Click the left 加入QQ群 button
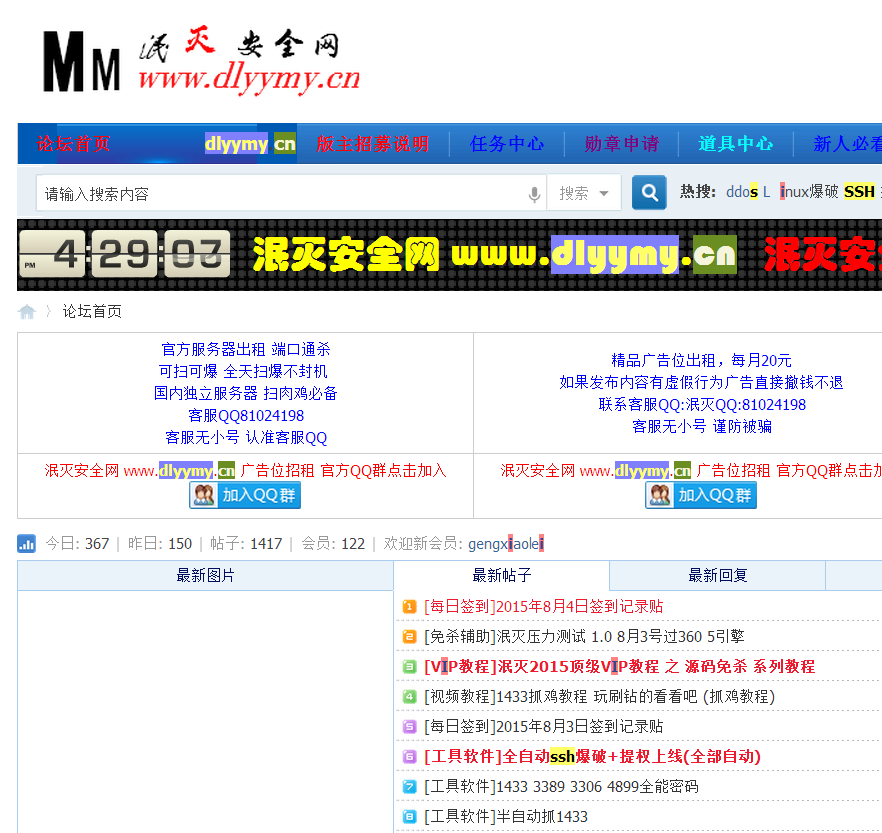This screenshot has width=882, height=833. point(245,496)
